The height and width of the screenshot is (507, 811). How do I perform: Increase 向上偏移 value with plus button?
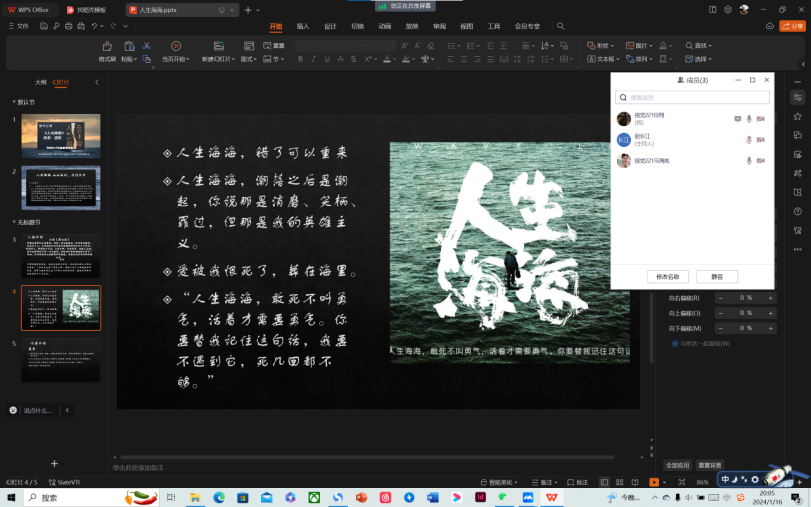click(770, 313)
